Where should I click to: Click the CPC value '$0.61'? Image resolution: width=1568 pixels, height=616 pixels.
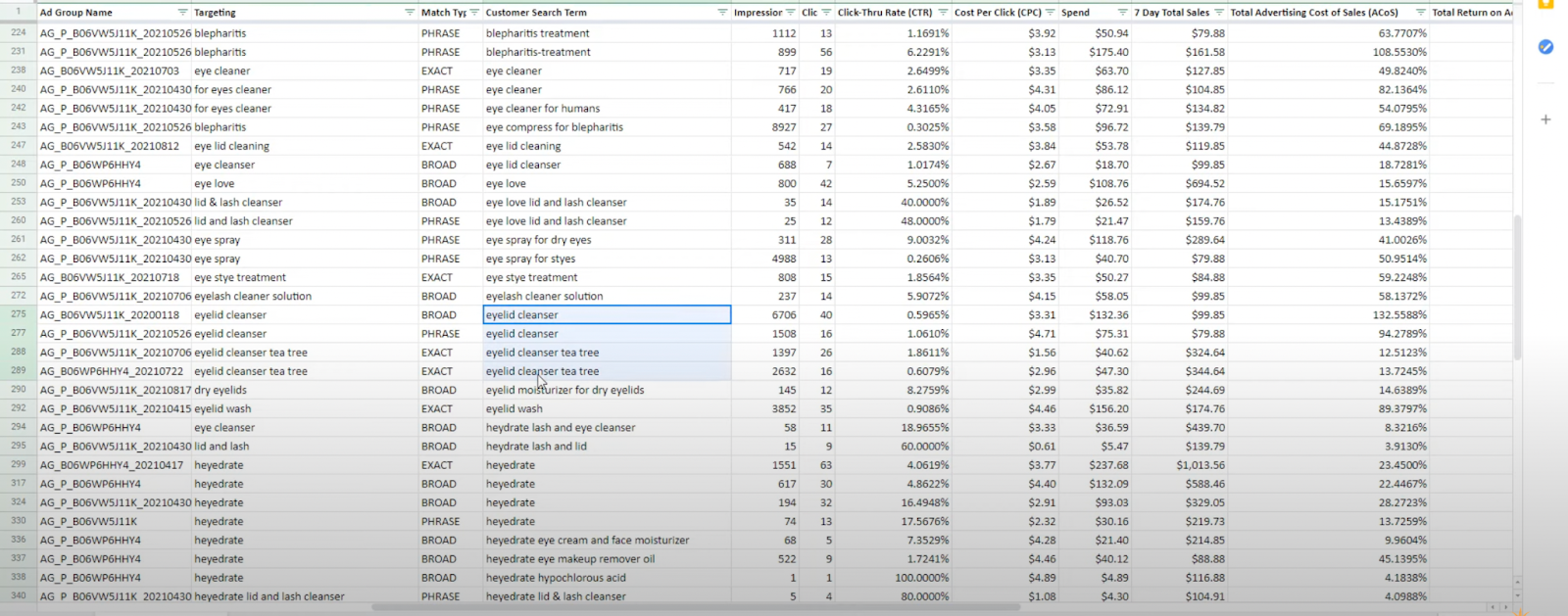pos(1042,447)
